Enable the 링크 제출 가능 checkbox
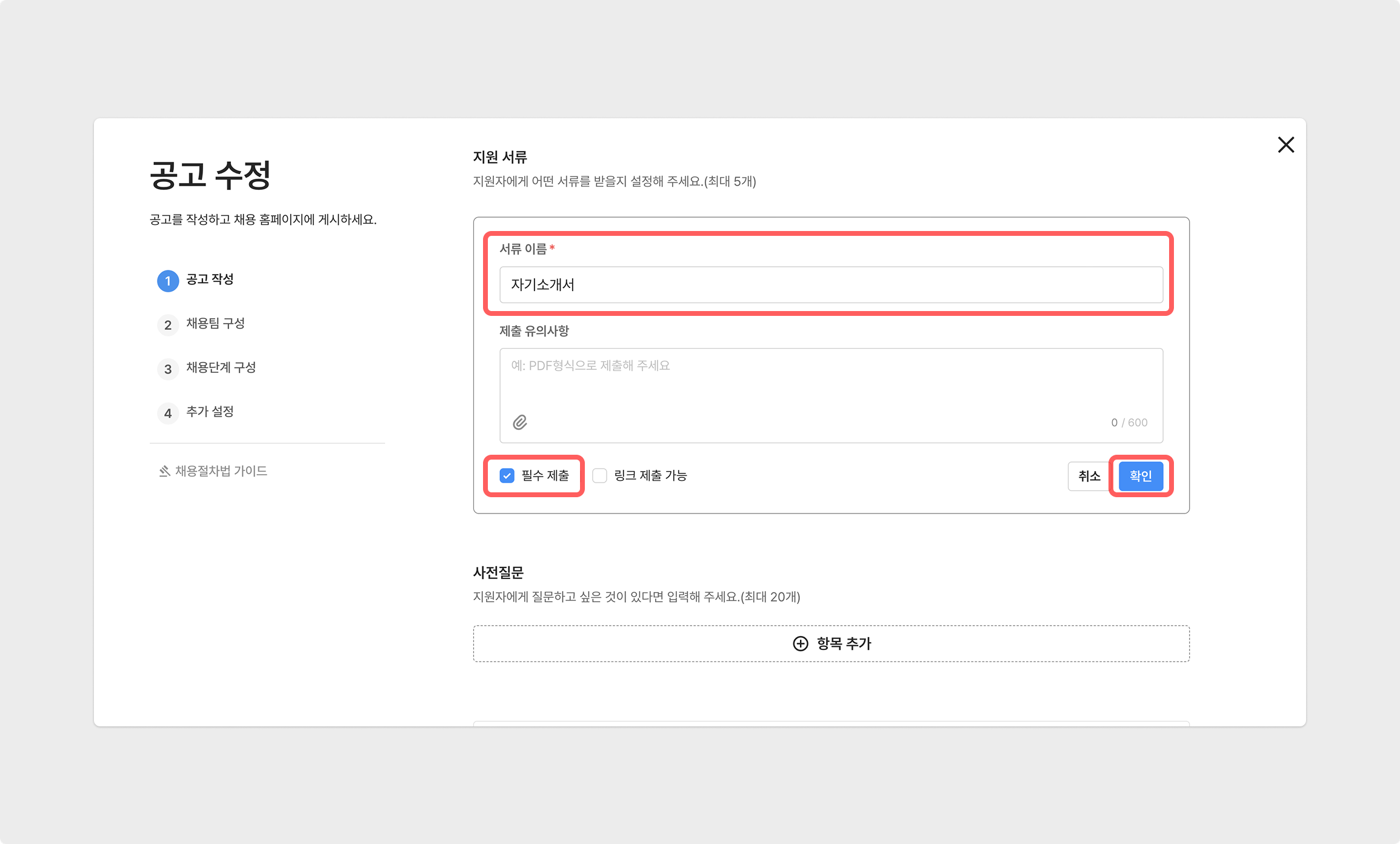Screen dimensions: 1400x844 [599, 476]
